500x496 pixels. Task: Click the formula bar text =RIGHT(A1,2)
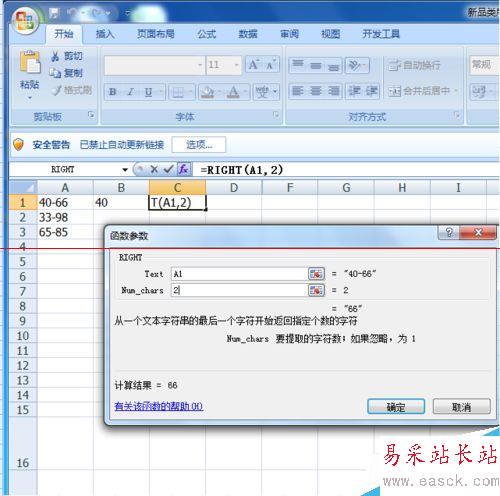pos(242,170)
